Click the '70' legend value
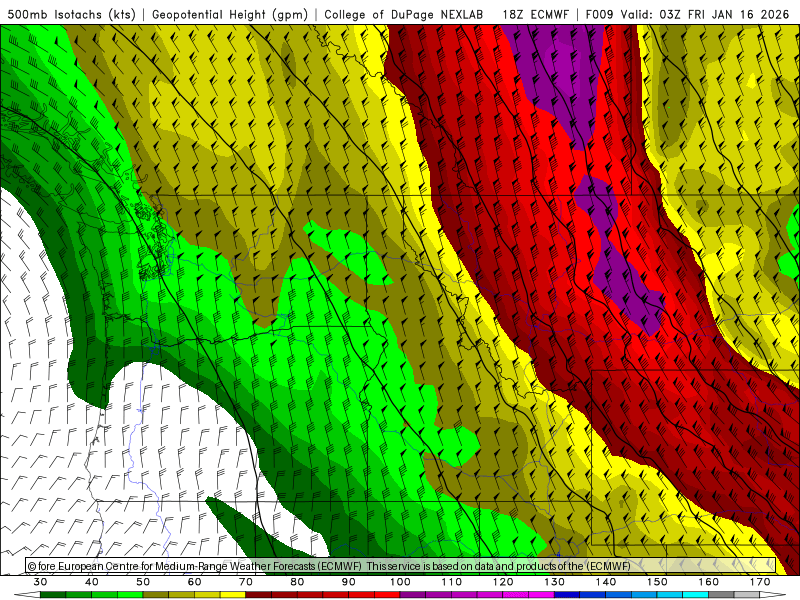800x600 pixels. 246,582
